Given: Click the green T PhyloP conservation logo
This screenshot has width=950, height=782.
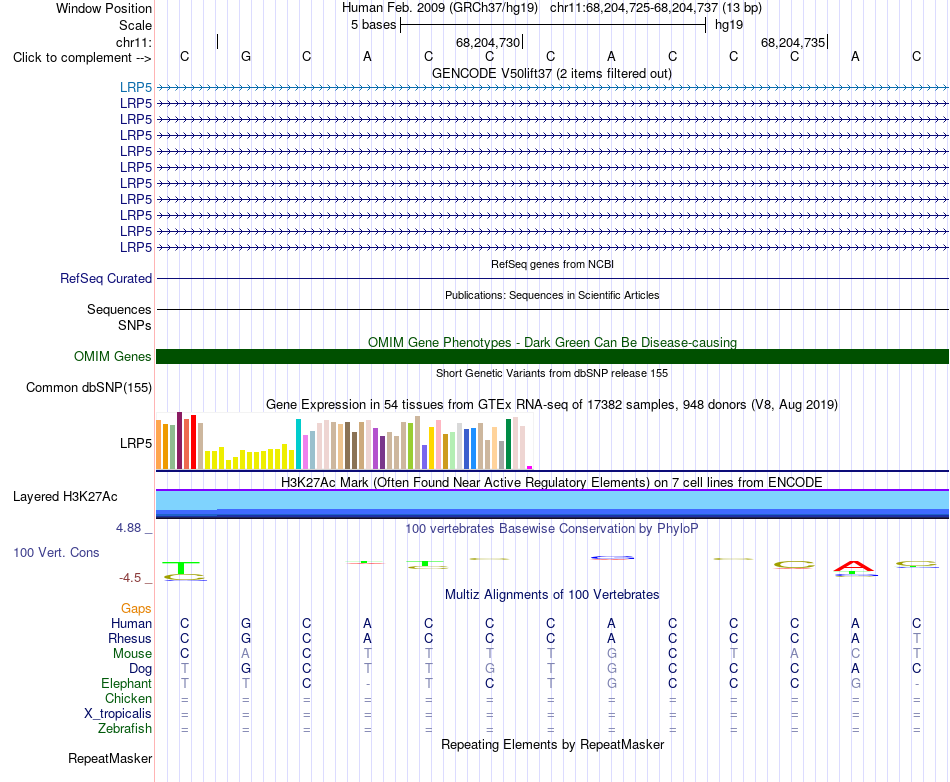Looking at the screenshot, I should click(x=181, y=568).
